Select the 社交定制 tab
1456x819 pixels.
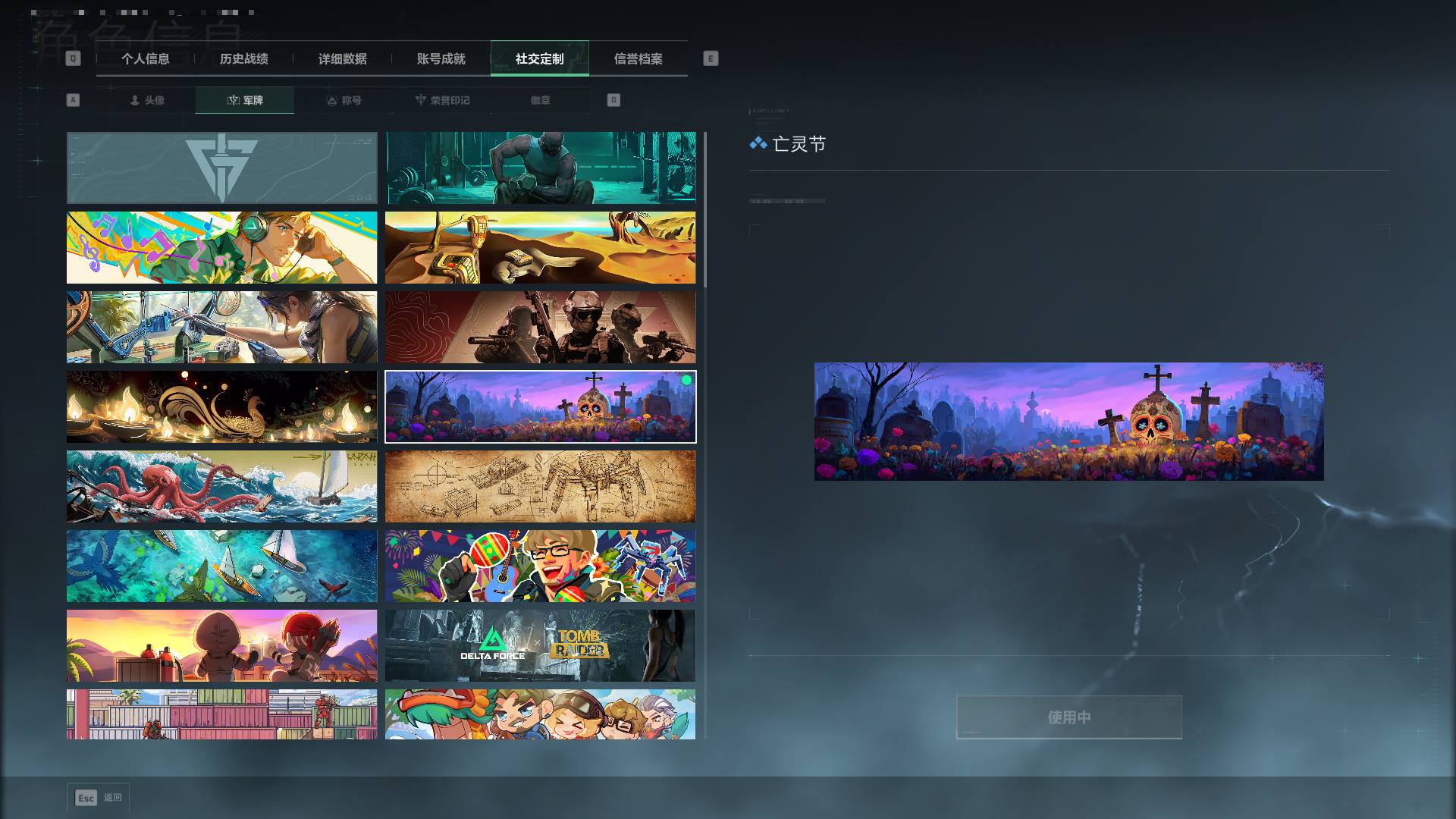(540, 58)
